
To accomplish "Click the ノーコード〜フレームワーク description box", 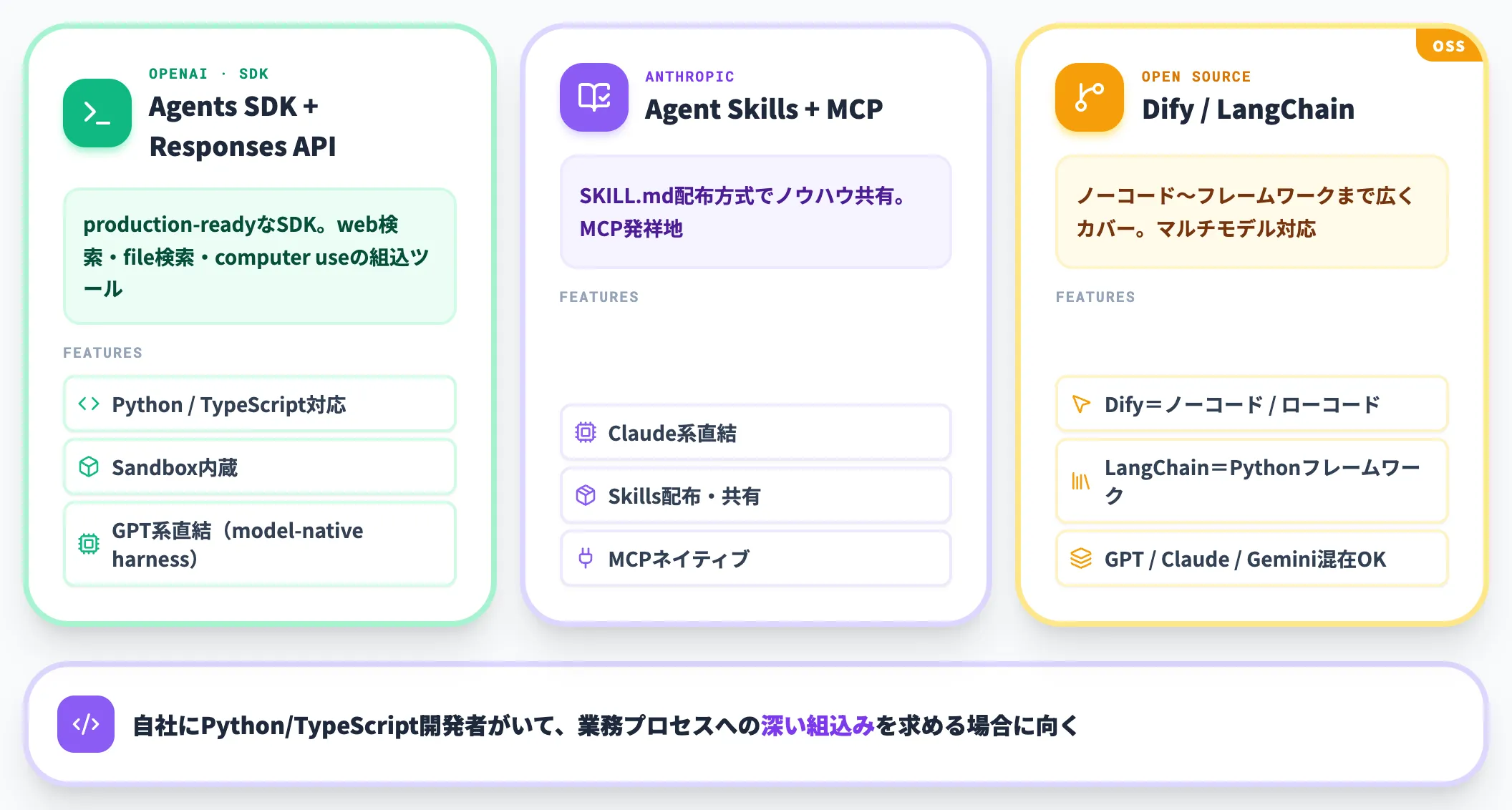I will pos(1252,212).
